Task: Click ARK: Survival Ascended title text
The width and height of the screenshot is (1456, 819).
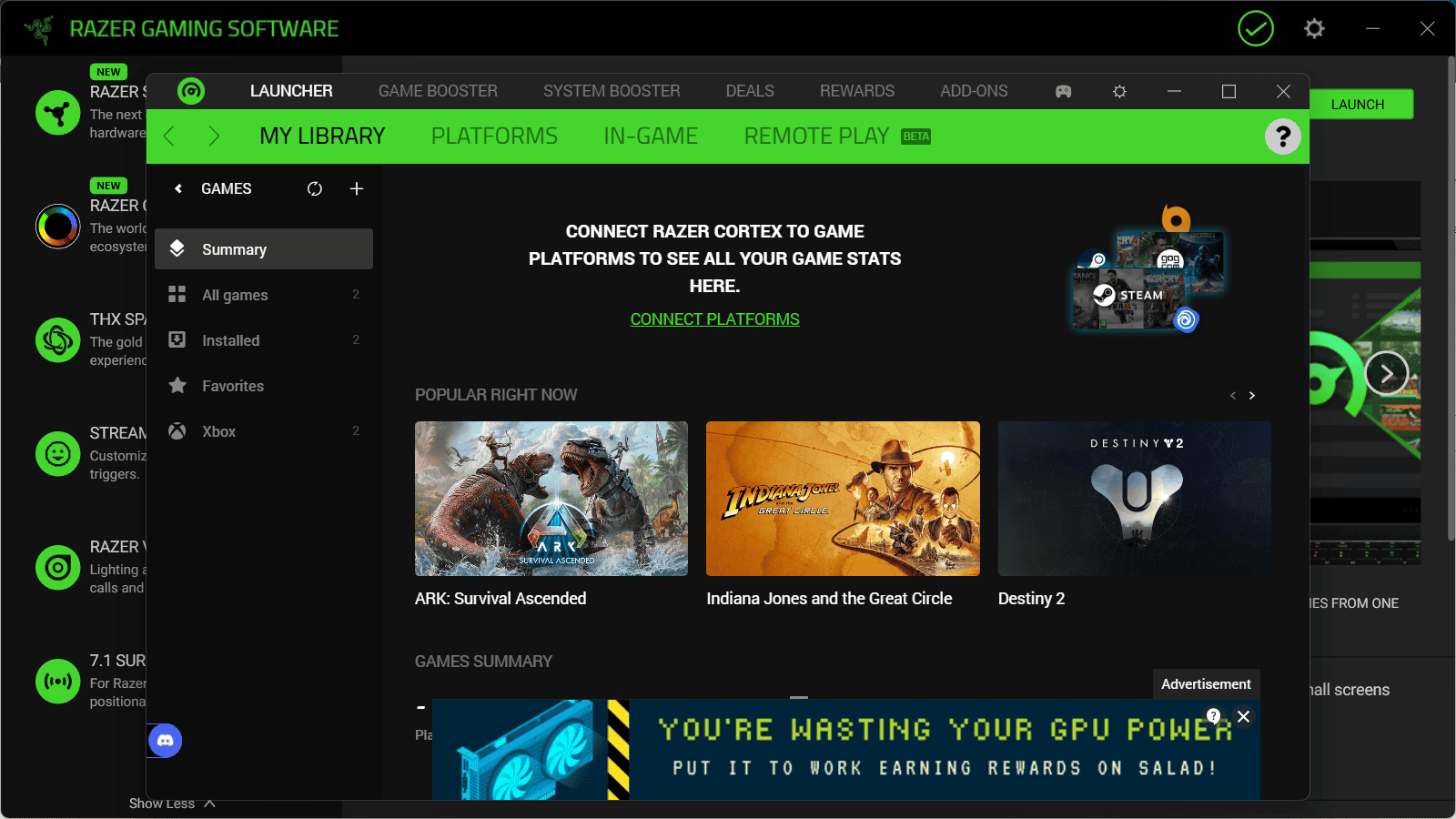Action: click(500, 599)
